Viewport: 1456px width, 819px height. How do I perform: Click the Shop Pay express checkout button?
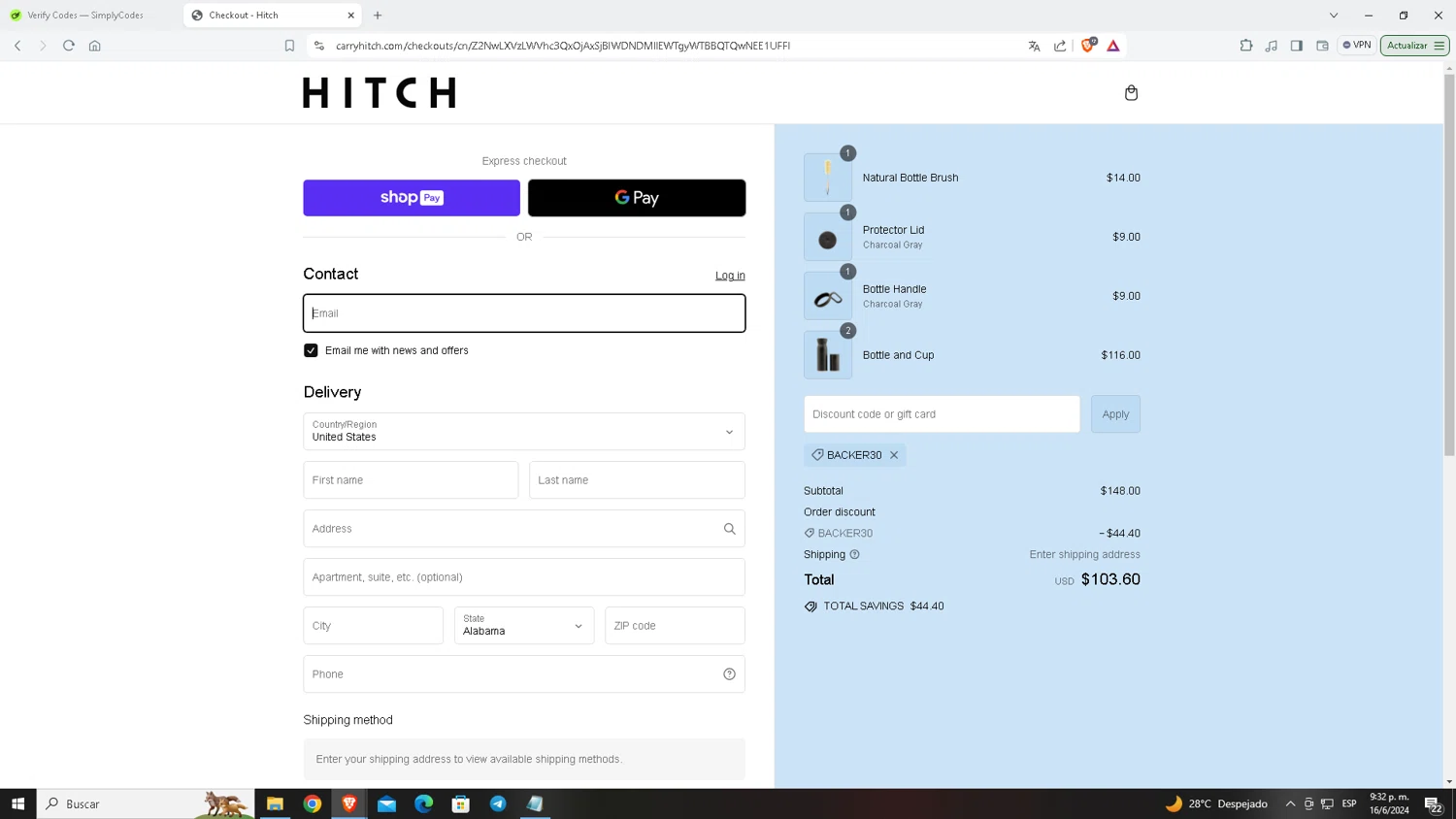[x=412, y=198]
